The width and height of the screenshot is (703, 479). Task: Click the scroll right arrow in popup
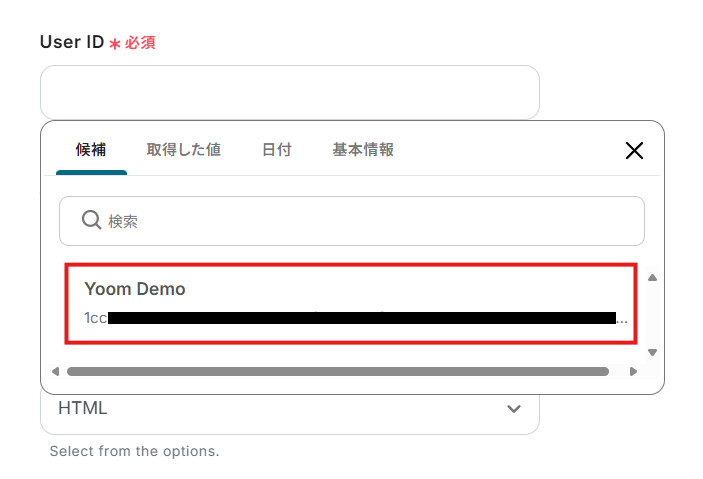click(633, 371)
